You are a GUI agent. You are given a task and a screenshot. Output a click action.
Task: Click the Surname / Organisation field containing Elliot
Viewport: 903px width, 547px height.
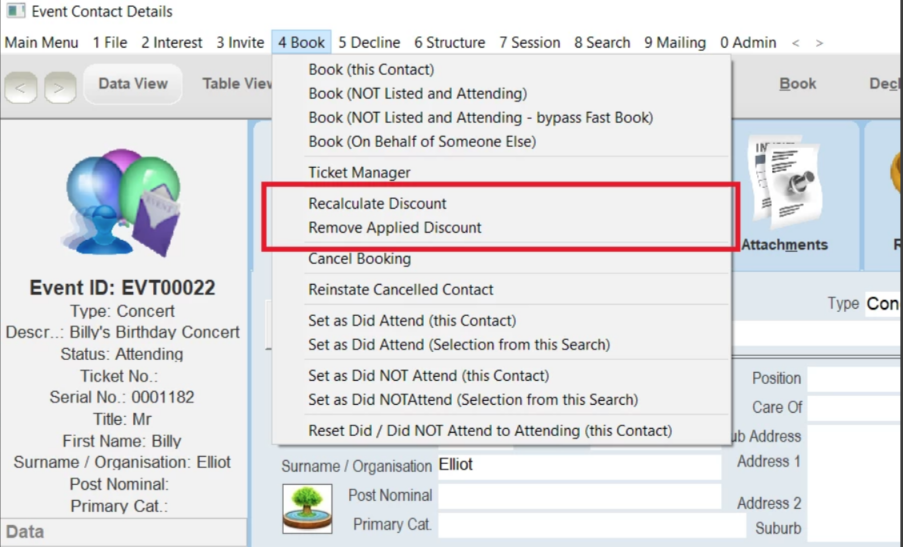click(579, 465)
